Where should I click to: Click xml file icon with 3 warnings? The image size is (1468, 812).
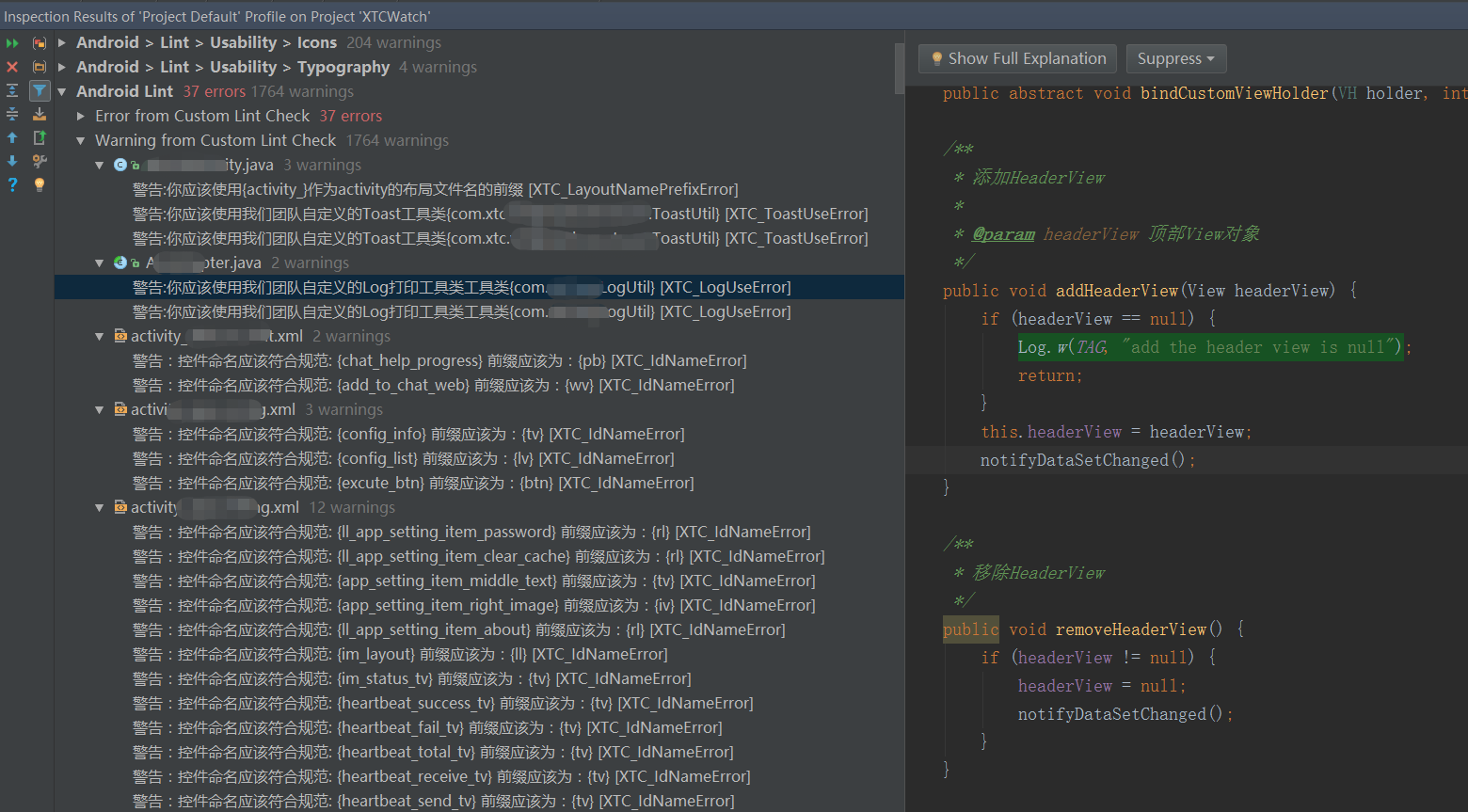[x=120, y=409]
